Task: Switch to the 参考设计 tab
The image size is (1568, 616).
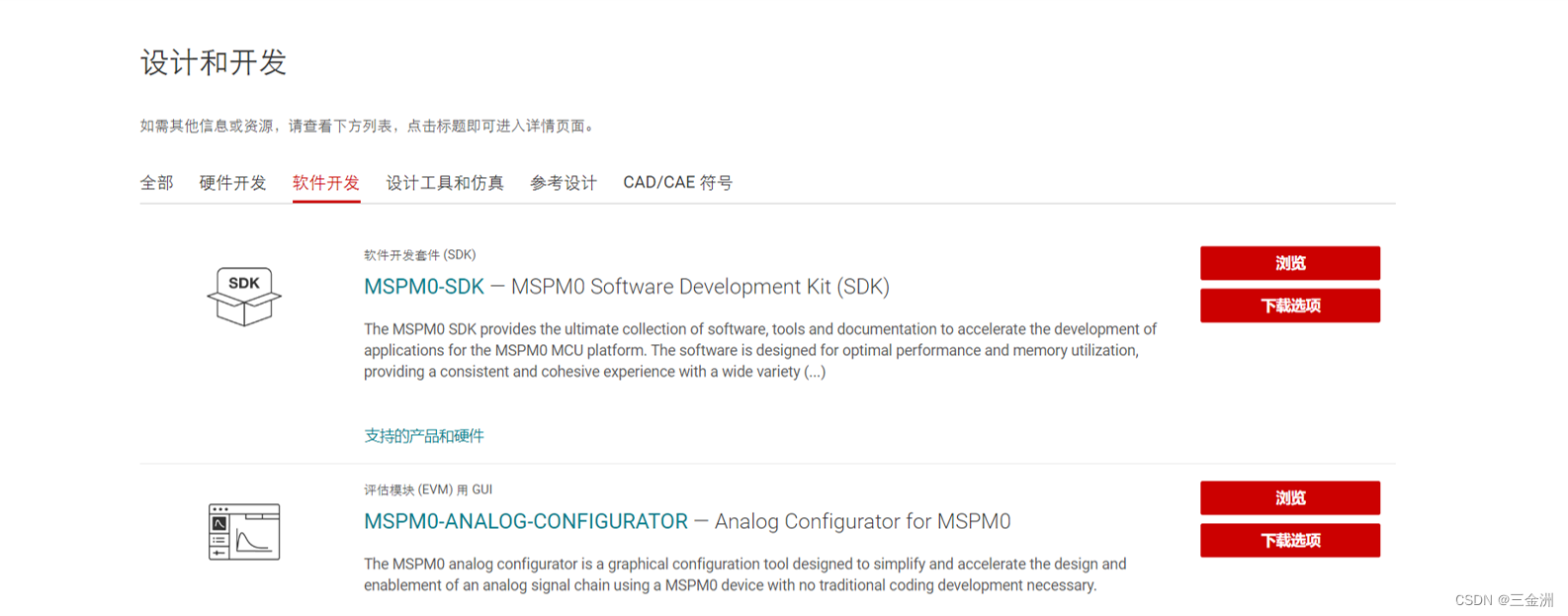Action: 564,183
